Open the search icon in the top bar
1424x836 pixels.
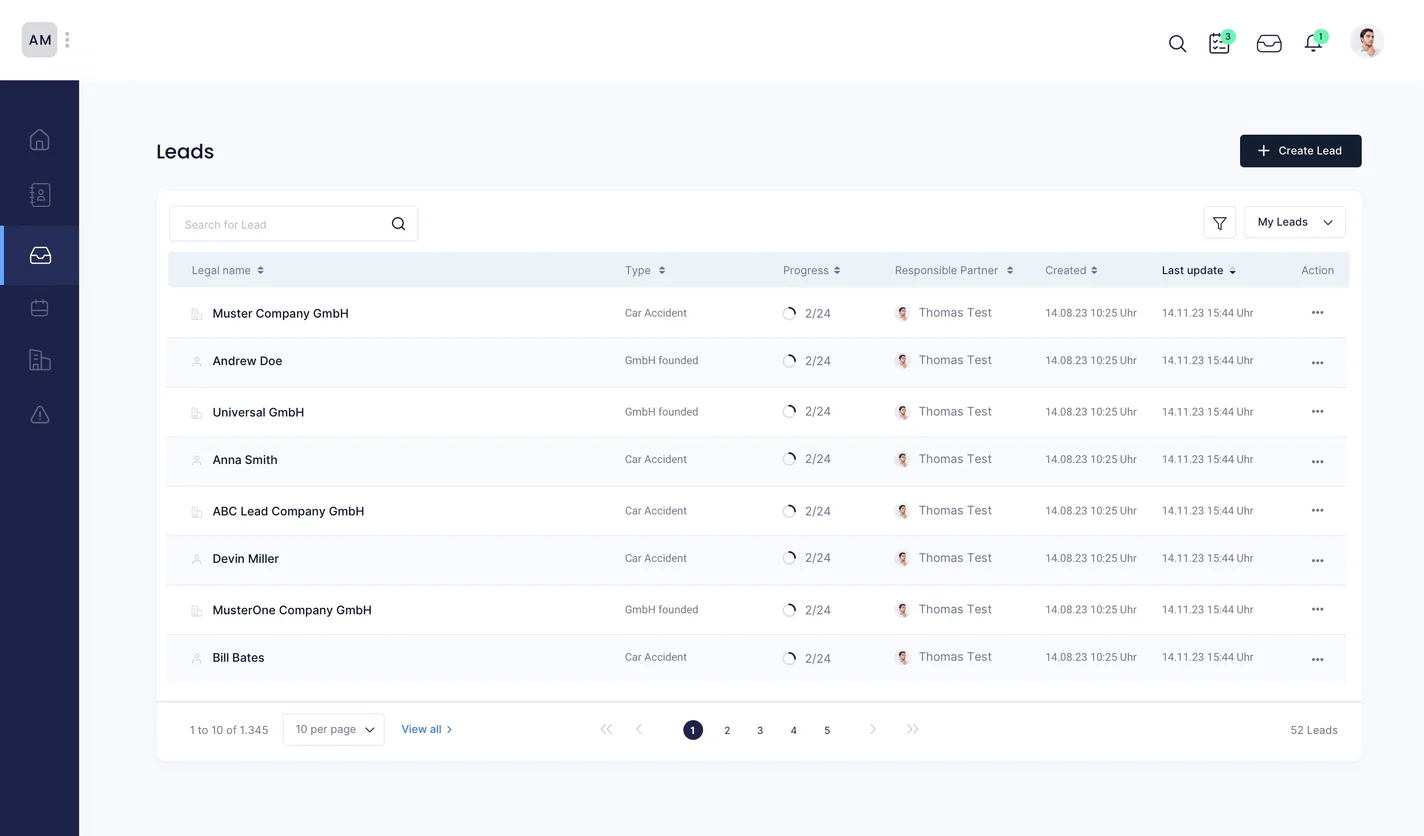pyautogui.click(x=1177, y=44)
